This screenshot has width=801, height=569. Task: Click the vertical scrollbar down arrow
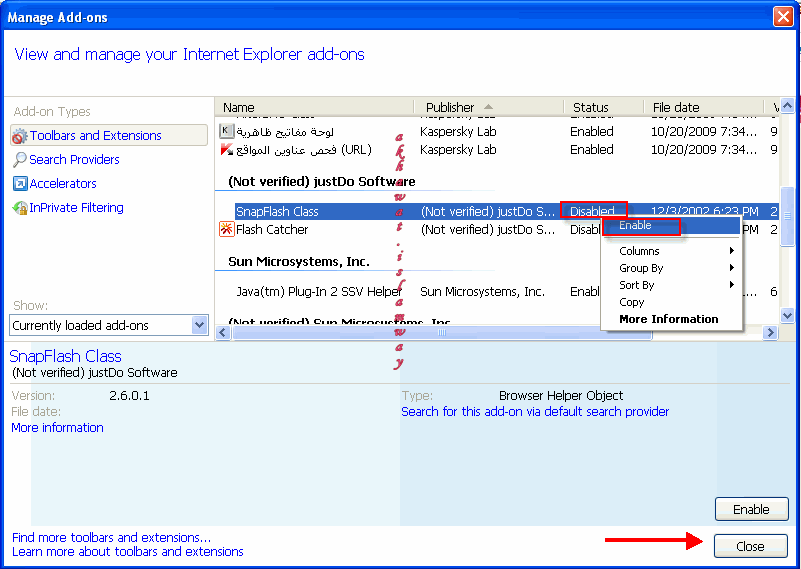[x=787, y=316]
